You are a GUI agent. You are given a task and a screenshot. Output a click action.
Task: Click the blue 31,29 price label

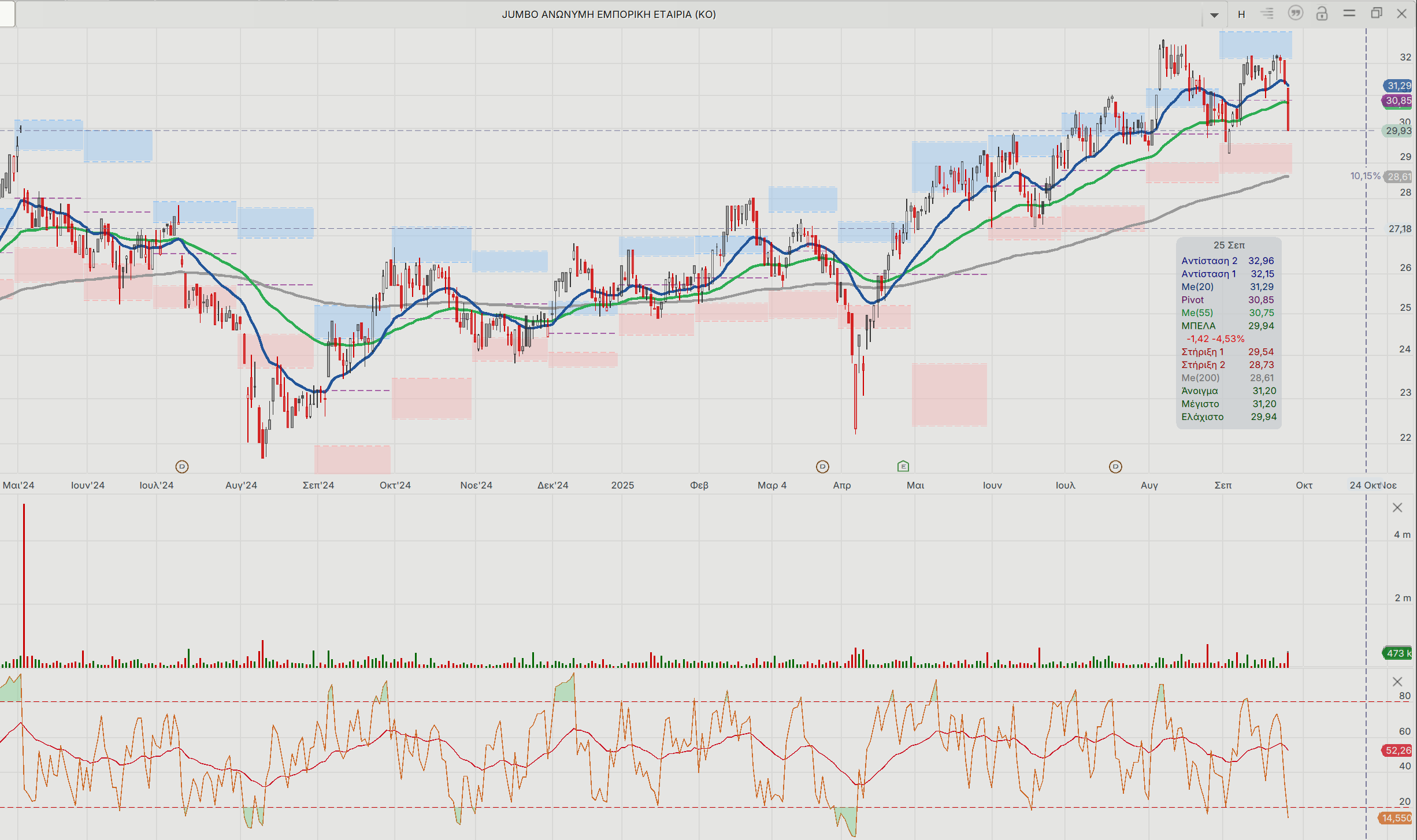click(x=1399, y=86)
